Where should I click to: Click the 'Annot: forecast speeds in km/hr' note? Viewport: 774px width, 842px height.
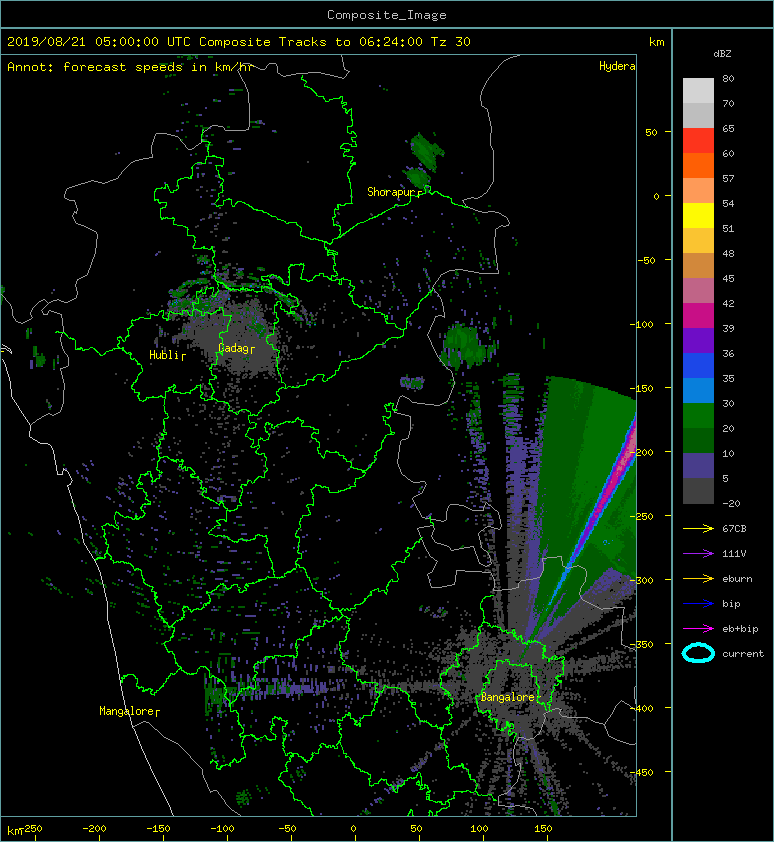coord(130,67)
